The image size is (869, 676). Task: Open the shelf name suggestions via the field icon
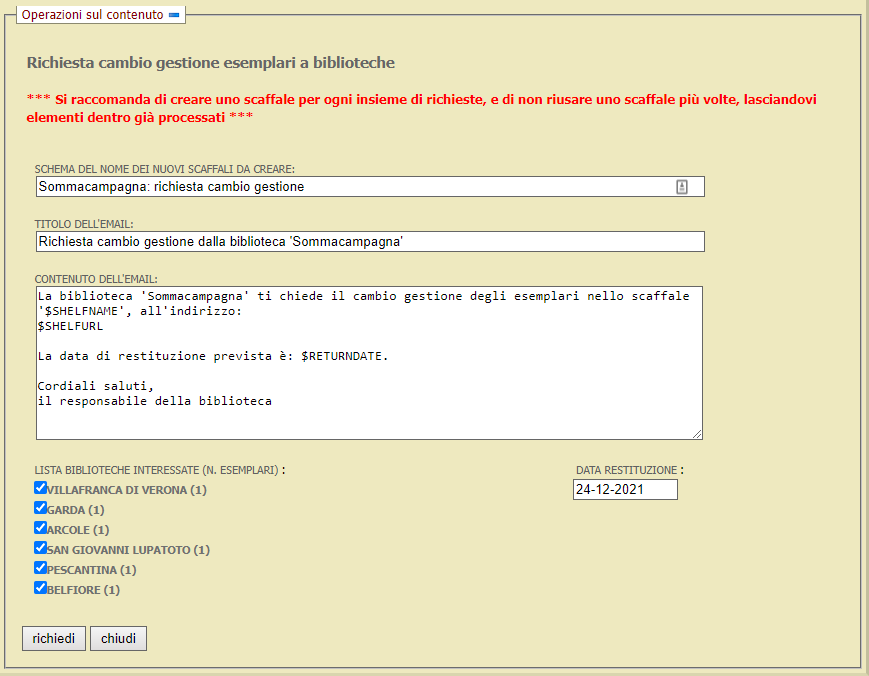coord(681,186)
